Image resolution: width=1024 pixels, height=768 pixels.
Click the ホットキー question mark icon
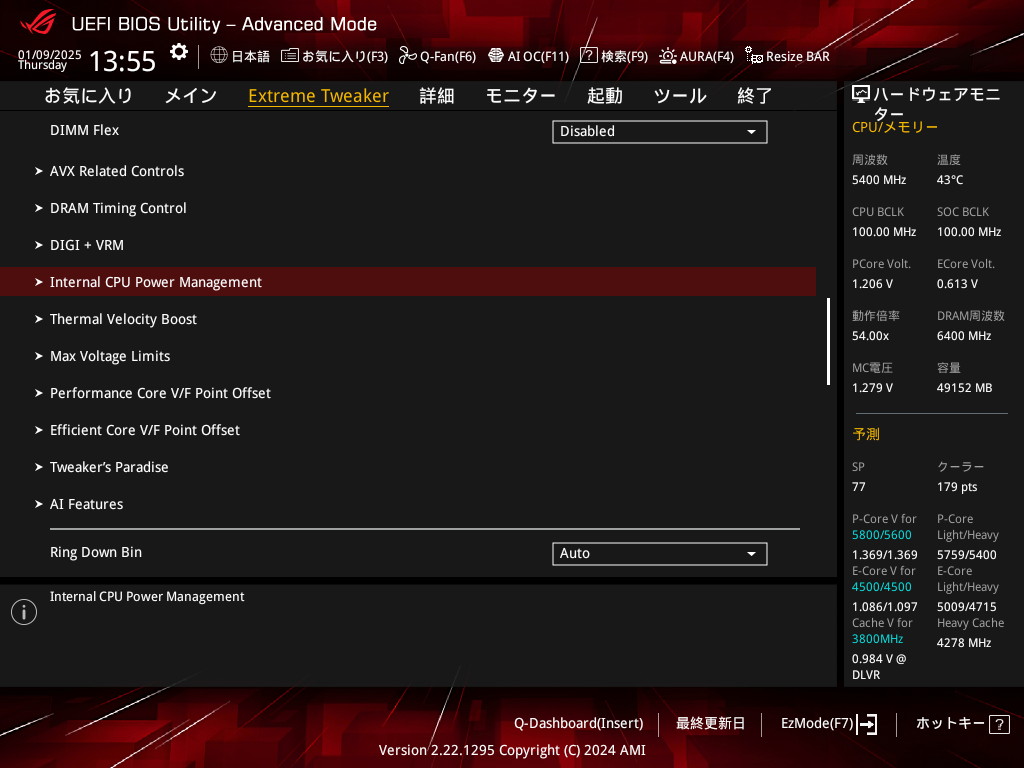999,725
